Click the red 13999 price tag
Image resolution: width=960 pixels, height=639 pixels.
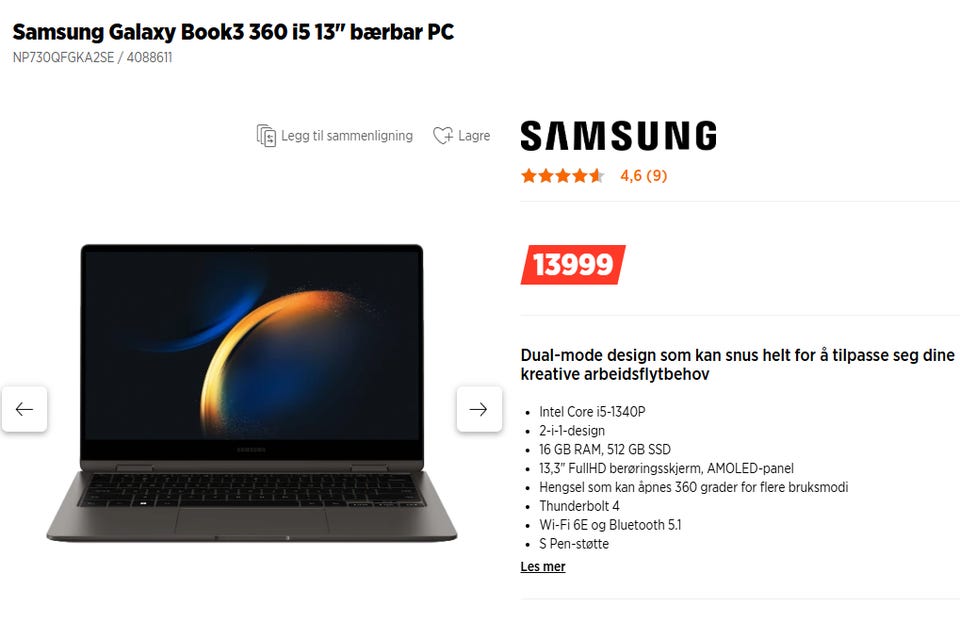(573, 264)
